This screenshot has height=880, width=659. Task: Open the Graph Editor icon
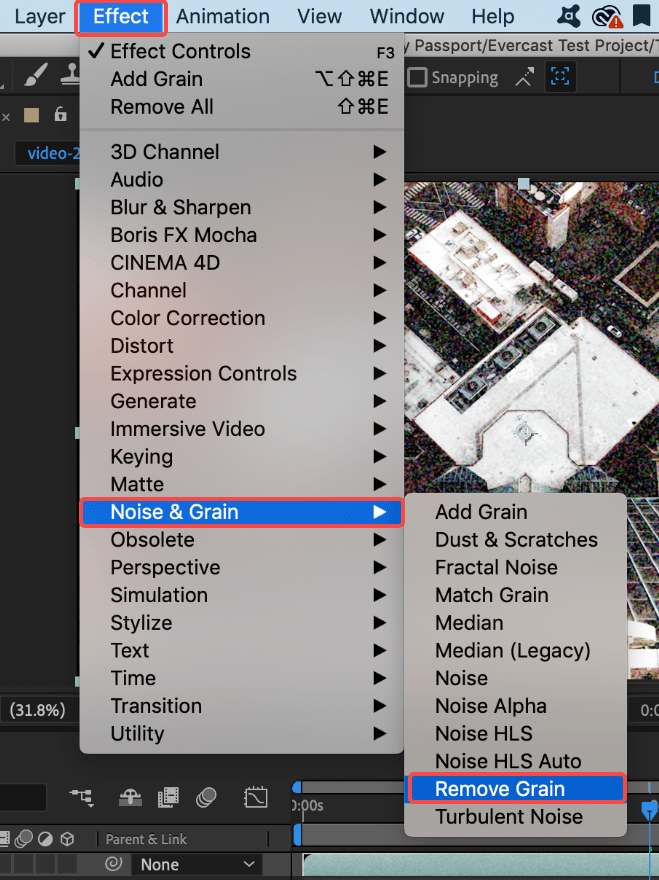pos(256,797)
